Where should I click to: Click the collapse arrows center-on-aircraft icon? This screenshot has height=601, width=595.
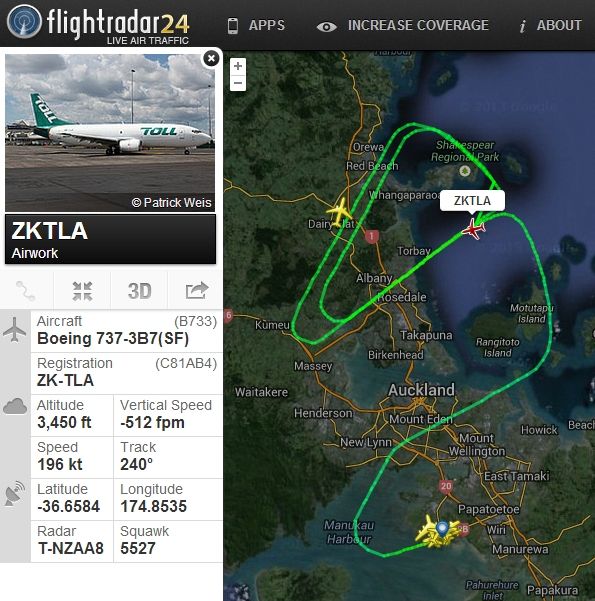pyautogui.click(x=82, y=291)
